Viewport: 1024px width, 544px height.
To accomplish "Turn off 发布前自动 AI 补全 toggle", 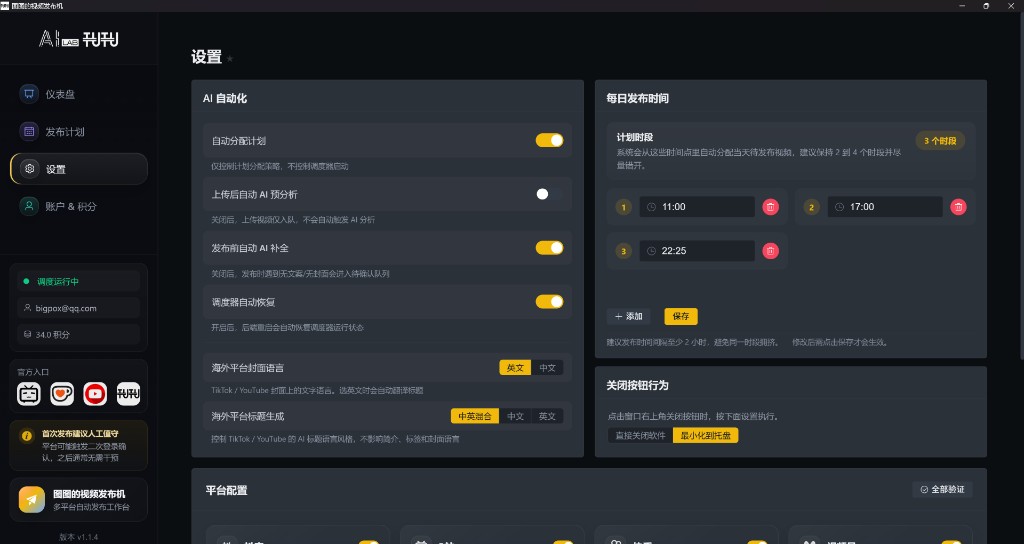I will tap(549, 248).
